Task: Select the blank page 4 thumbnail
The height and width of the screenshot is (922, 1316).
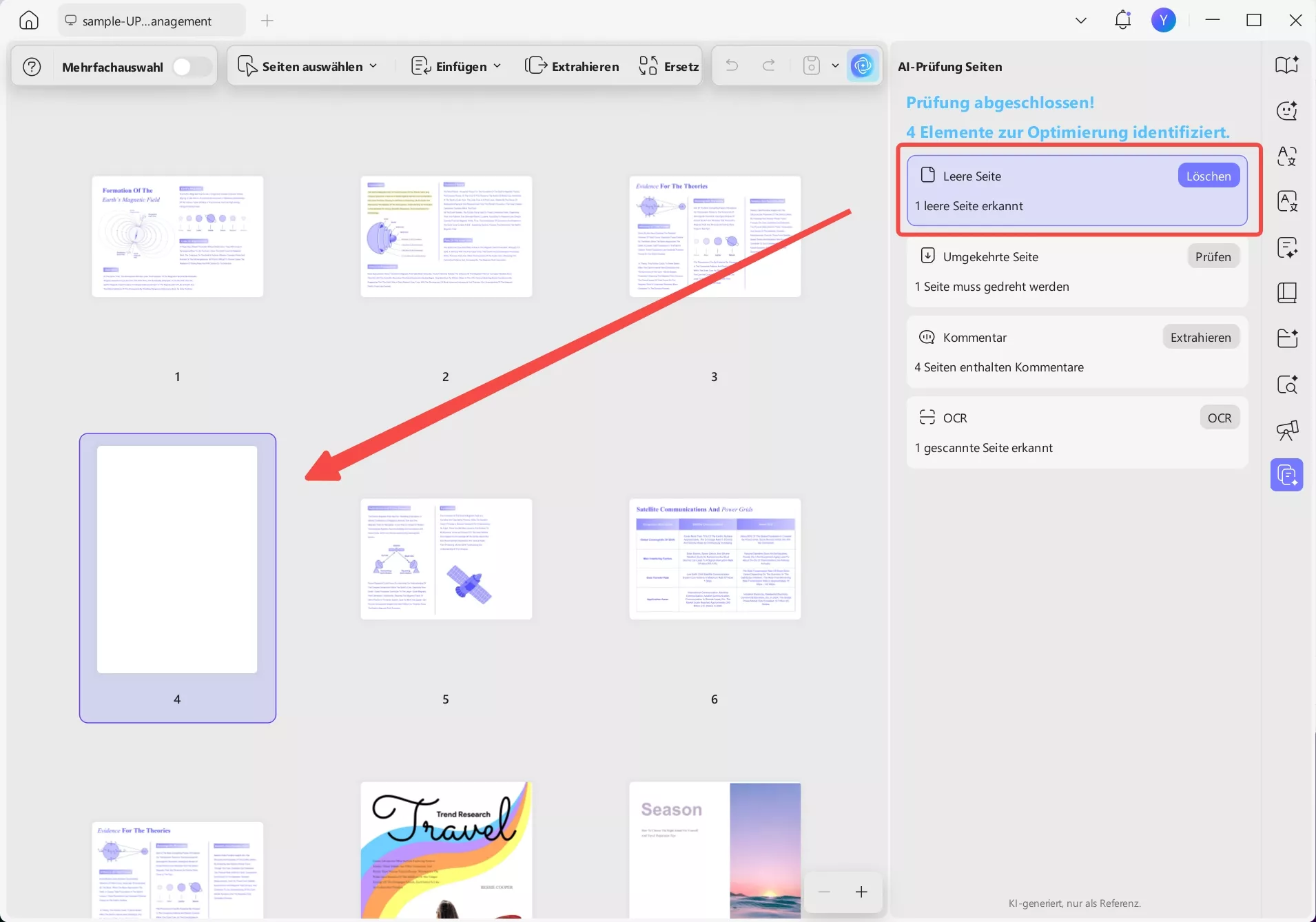Action: click(x=177, y=560)
